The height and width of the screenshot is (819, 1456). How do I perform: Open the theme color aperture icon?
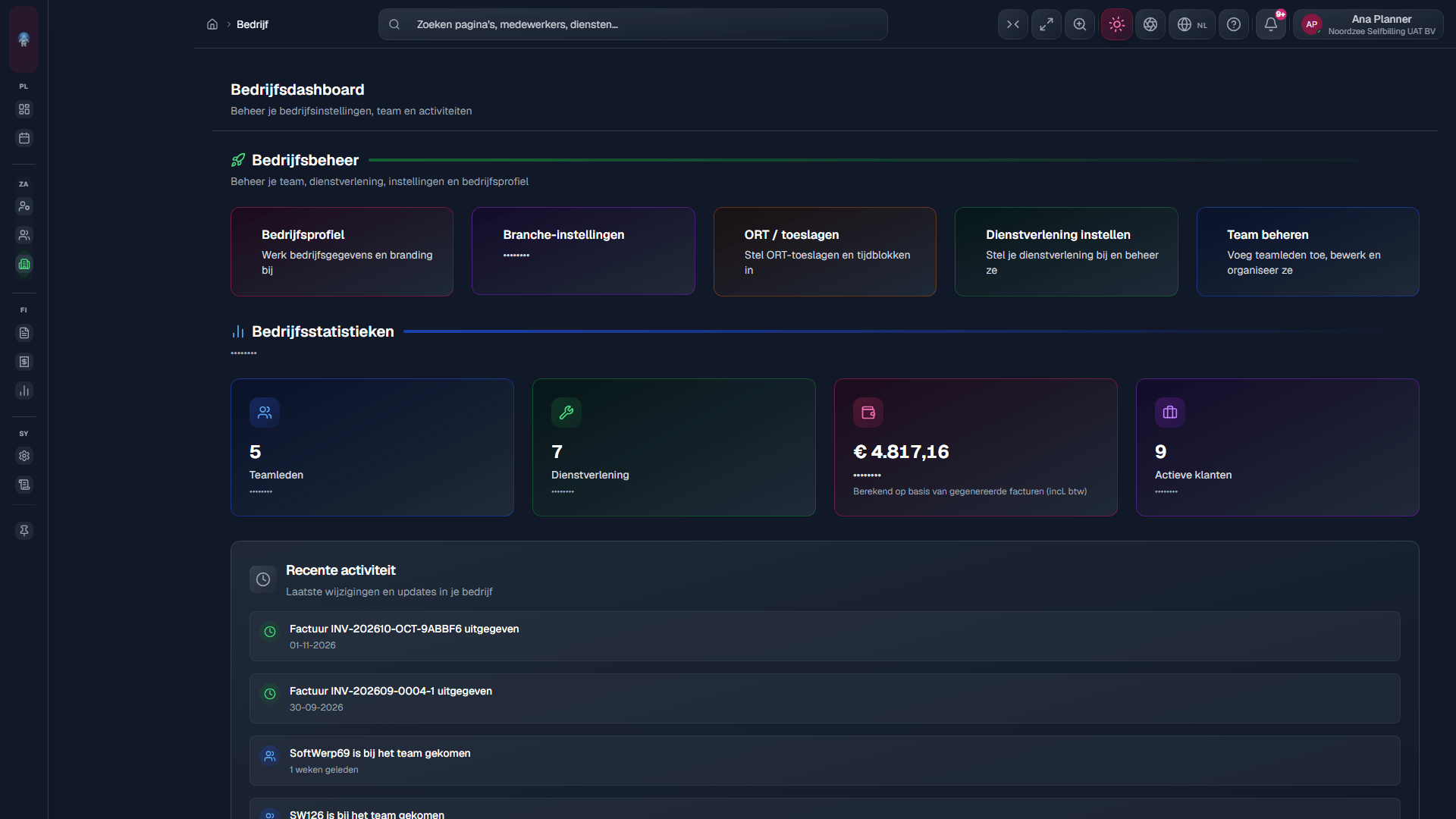[1150, 24]
